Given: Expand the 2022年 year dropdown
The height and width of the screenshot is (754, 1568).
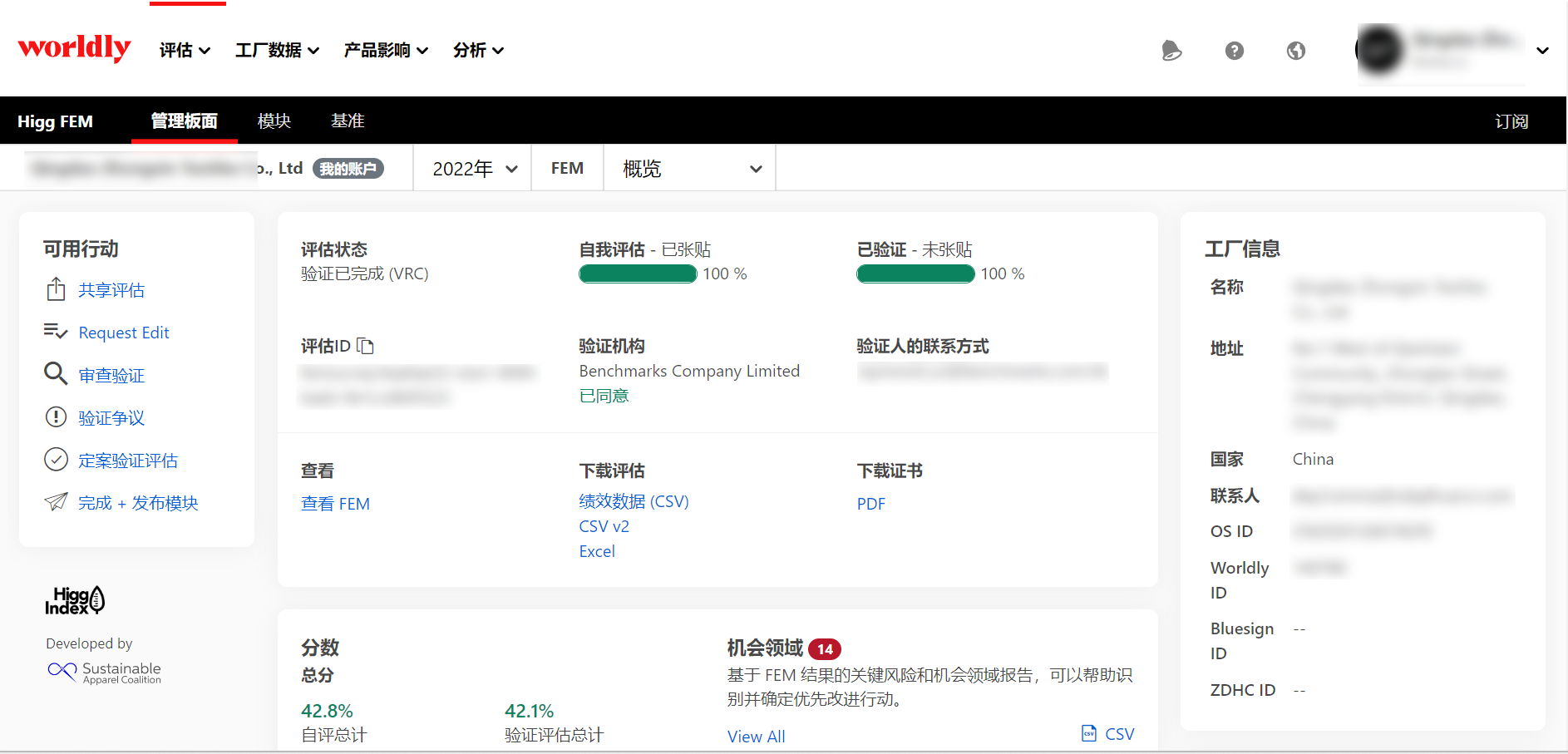Looking at the screenshot, I should point(474,169).
